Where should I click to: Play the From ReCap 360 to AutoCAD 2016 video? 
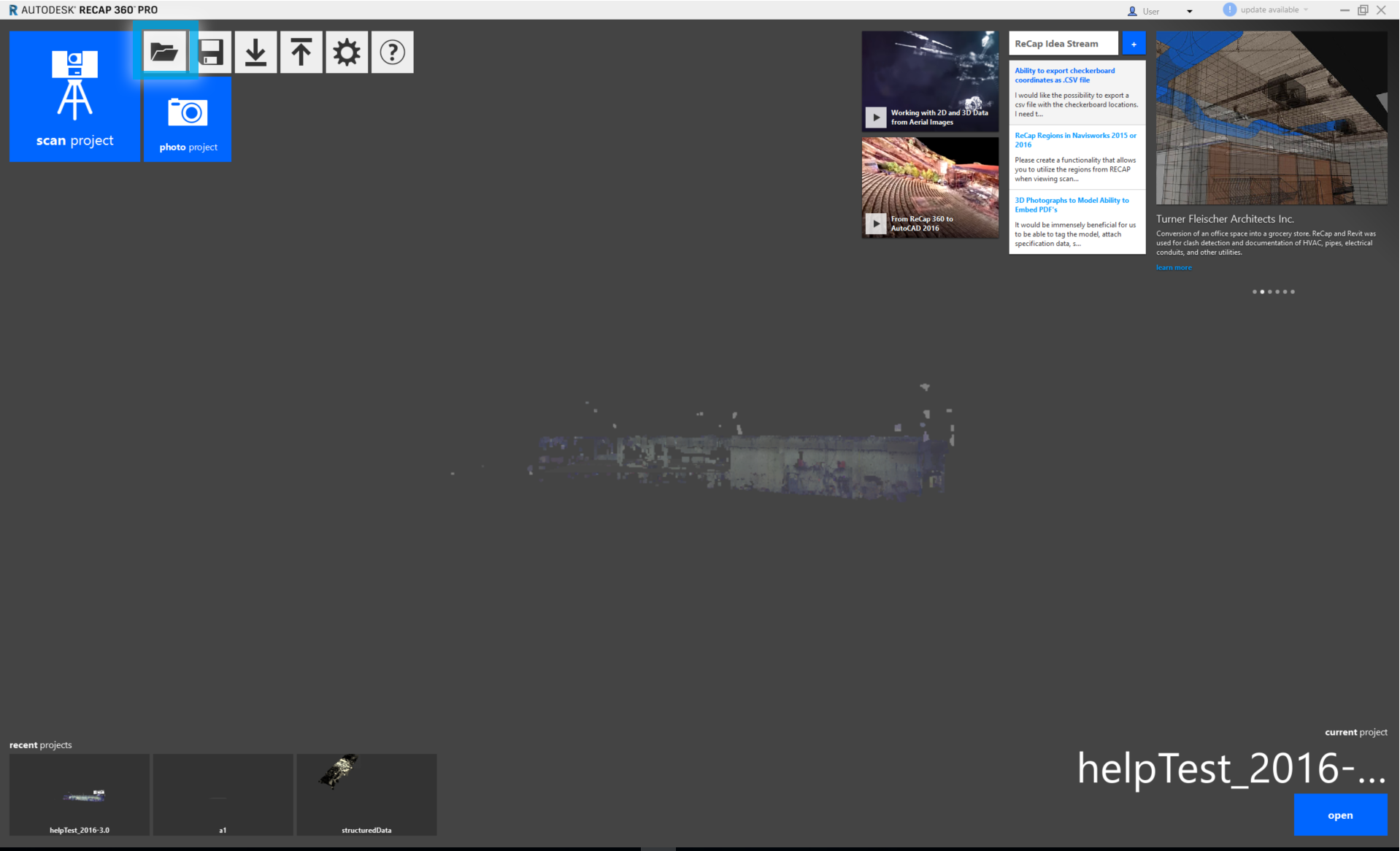pos(876,223)
